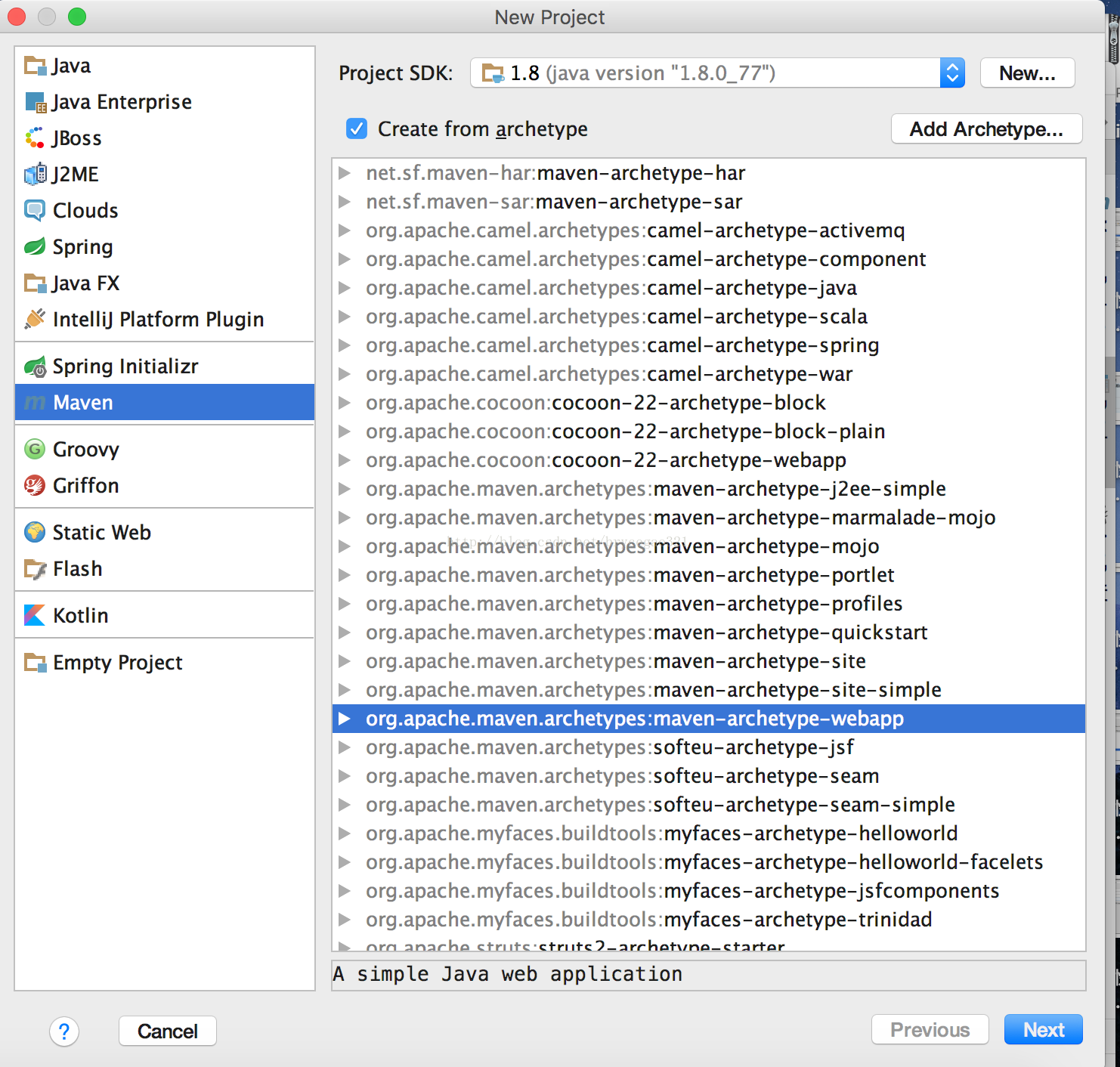Screen dimensions: 1120x1067
Task: Select camel-archetype-java archetype row
Action: (x=709, y=288)
